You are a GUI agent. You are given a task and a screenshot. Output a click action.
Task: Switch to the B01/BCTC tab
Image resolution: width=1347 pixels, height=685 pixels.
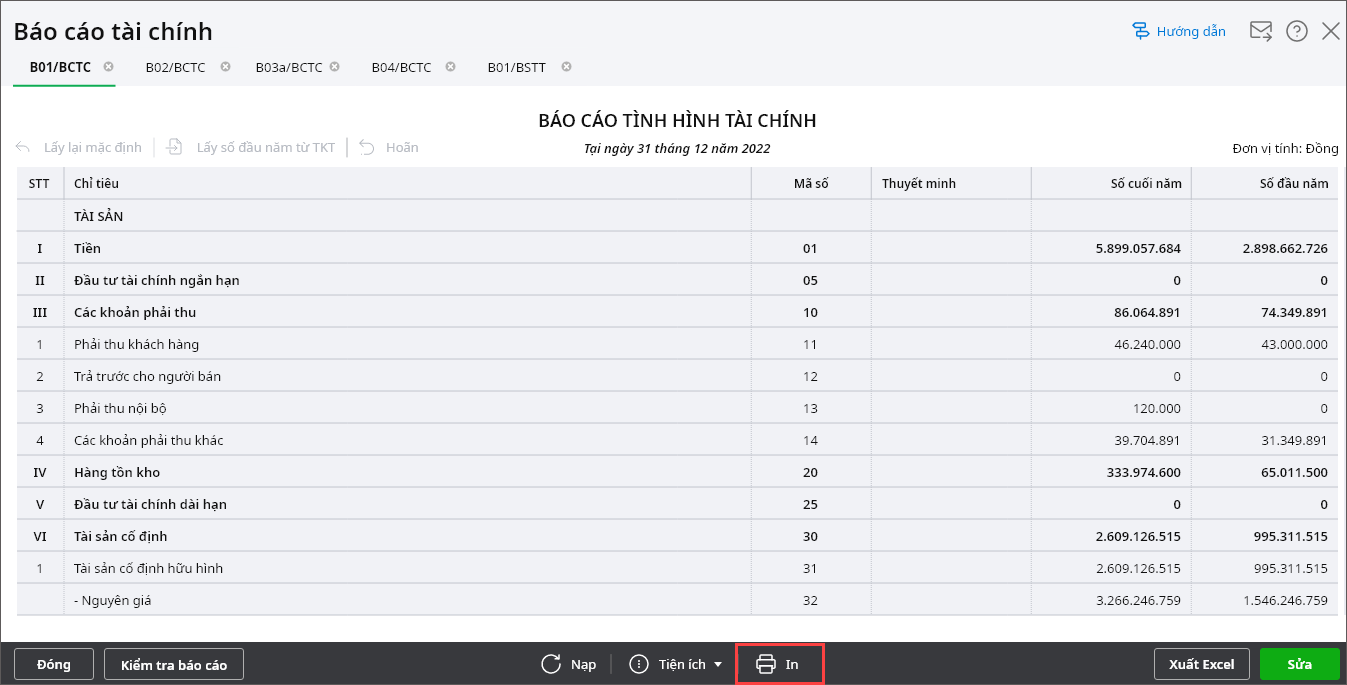tap(60, 67)
